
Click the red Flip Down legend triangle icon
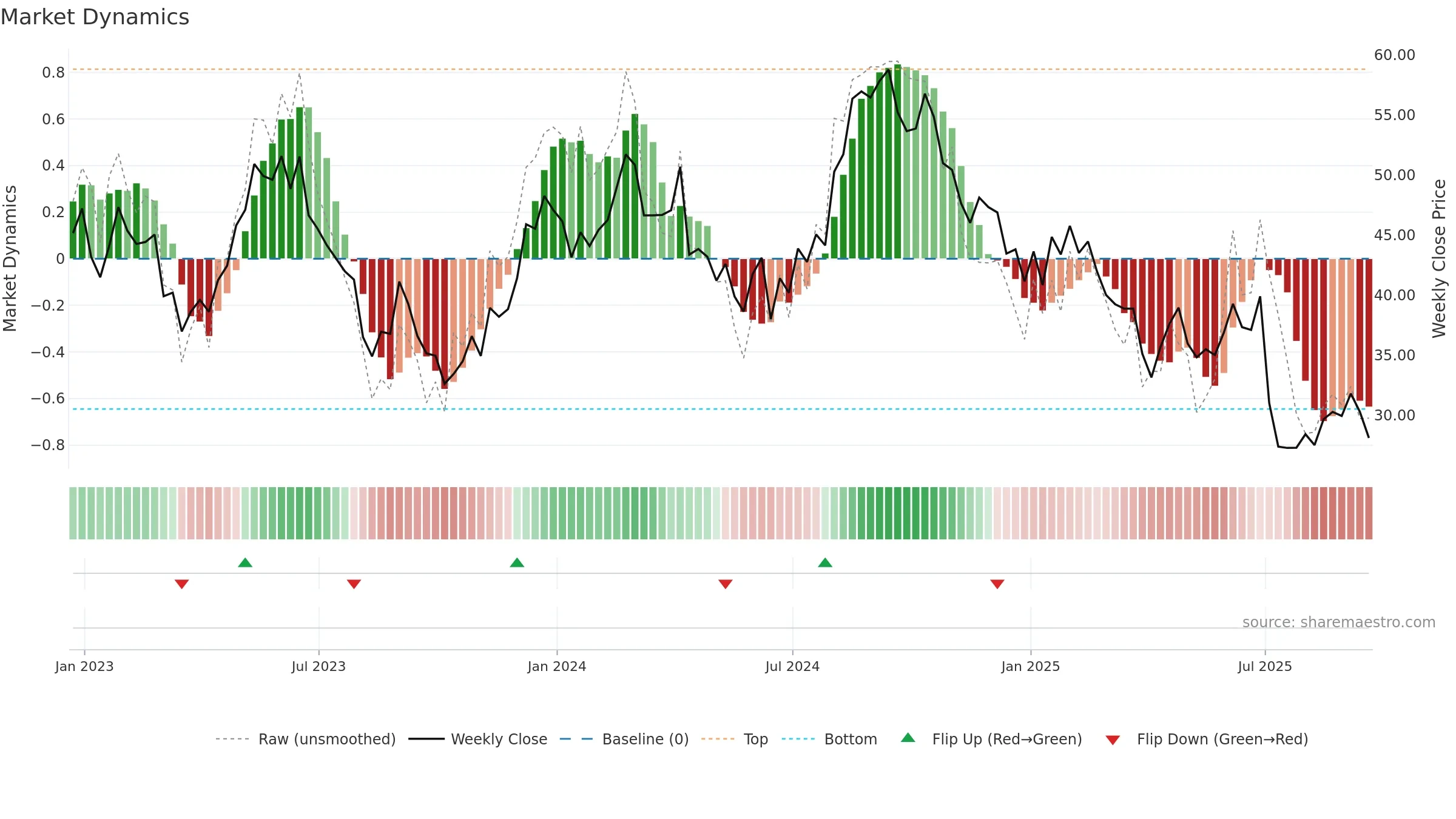point(1113,740)
